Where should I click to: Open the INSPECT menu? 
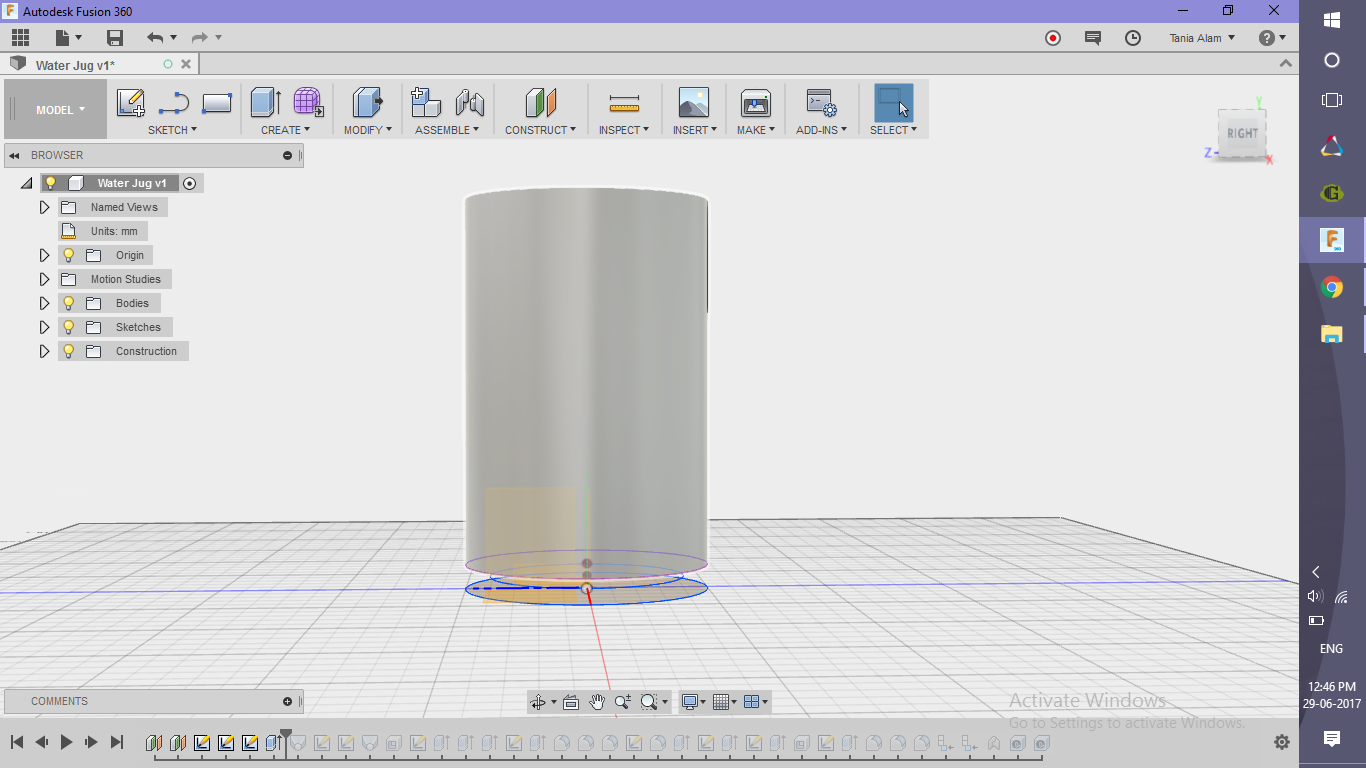coord(624,130)
